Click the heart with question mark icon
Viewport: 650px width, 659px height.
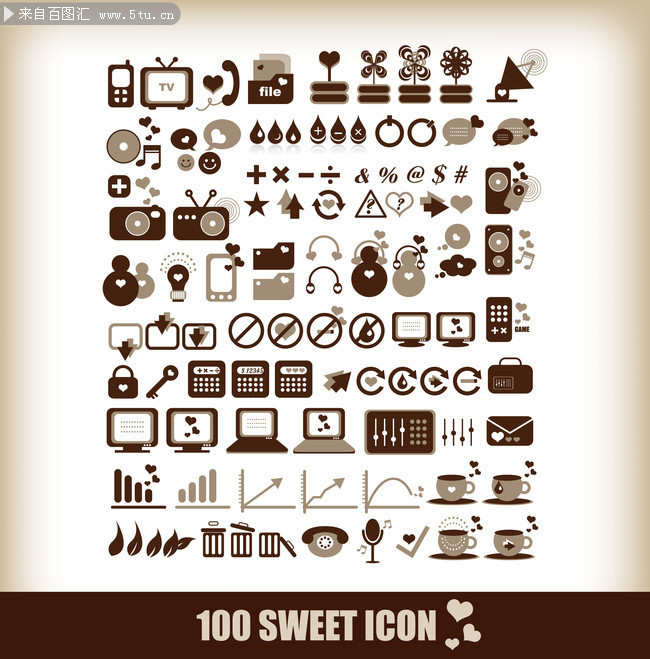click(400, 204)
